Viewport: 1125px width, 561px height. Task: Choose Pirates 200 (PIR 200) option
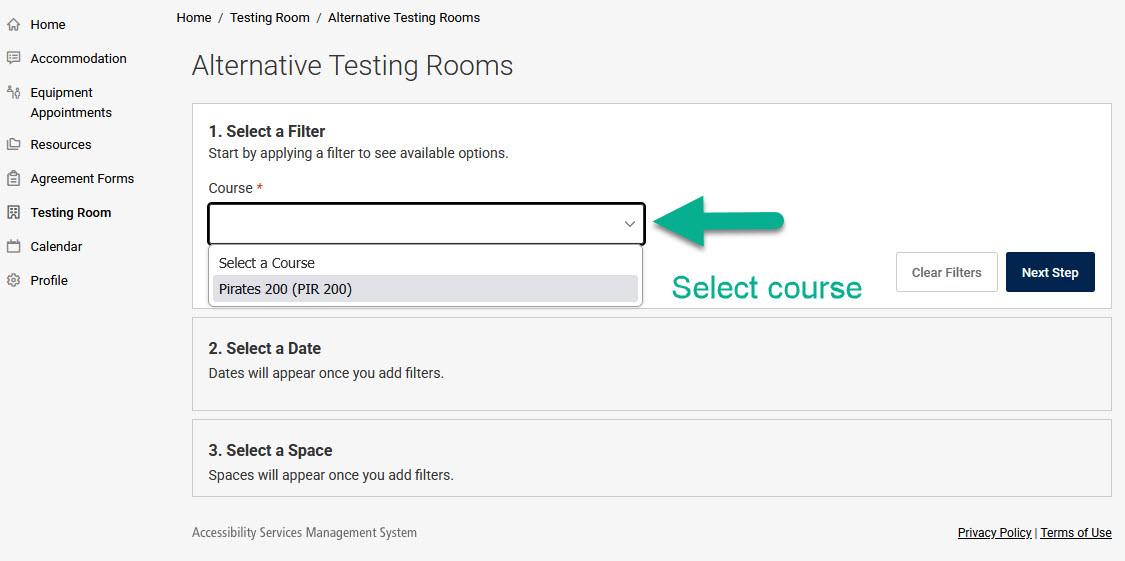[425, 288]
